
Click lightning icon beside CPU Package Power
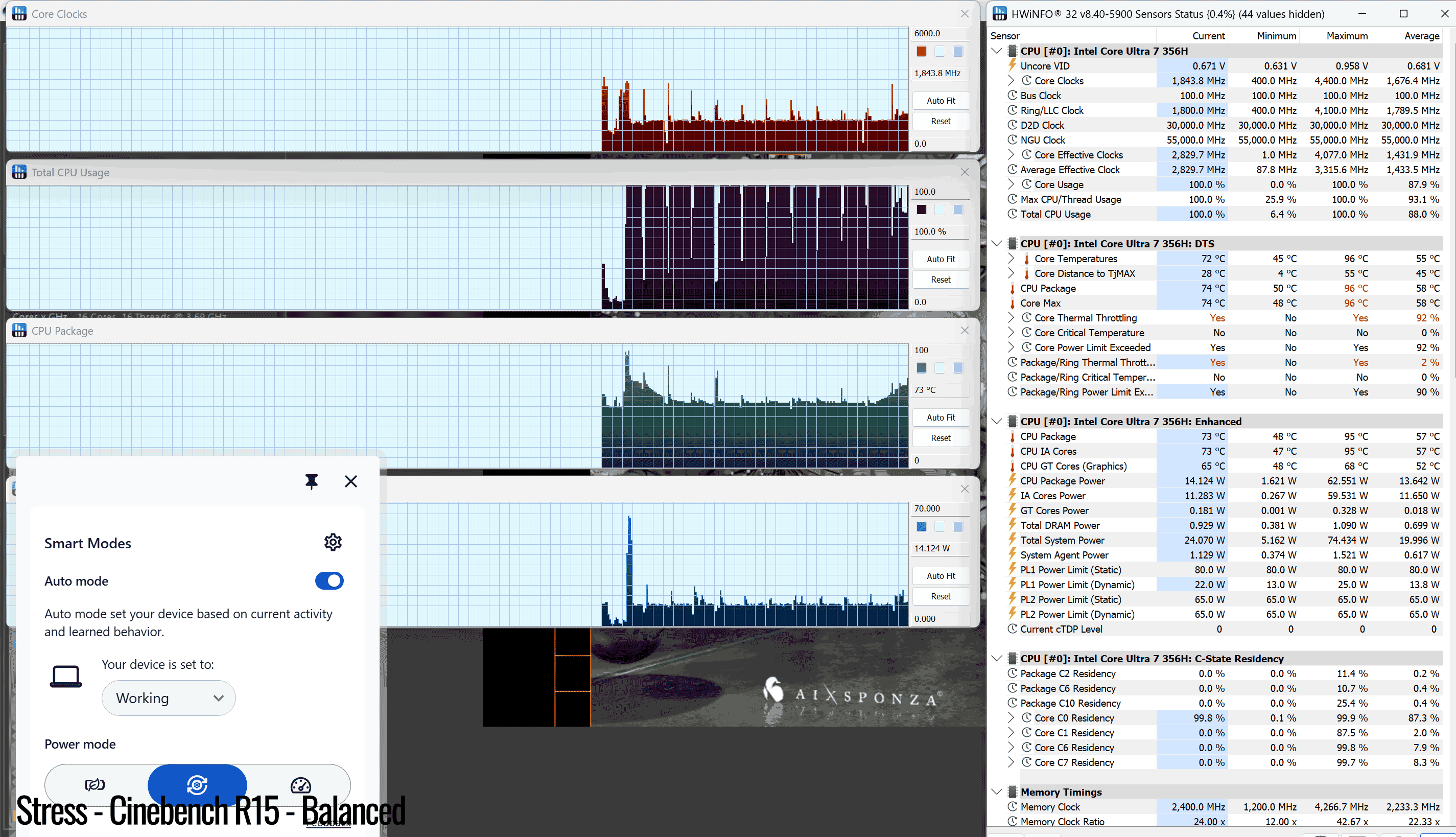(1013, 480)
